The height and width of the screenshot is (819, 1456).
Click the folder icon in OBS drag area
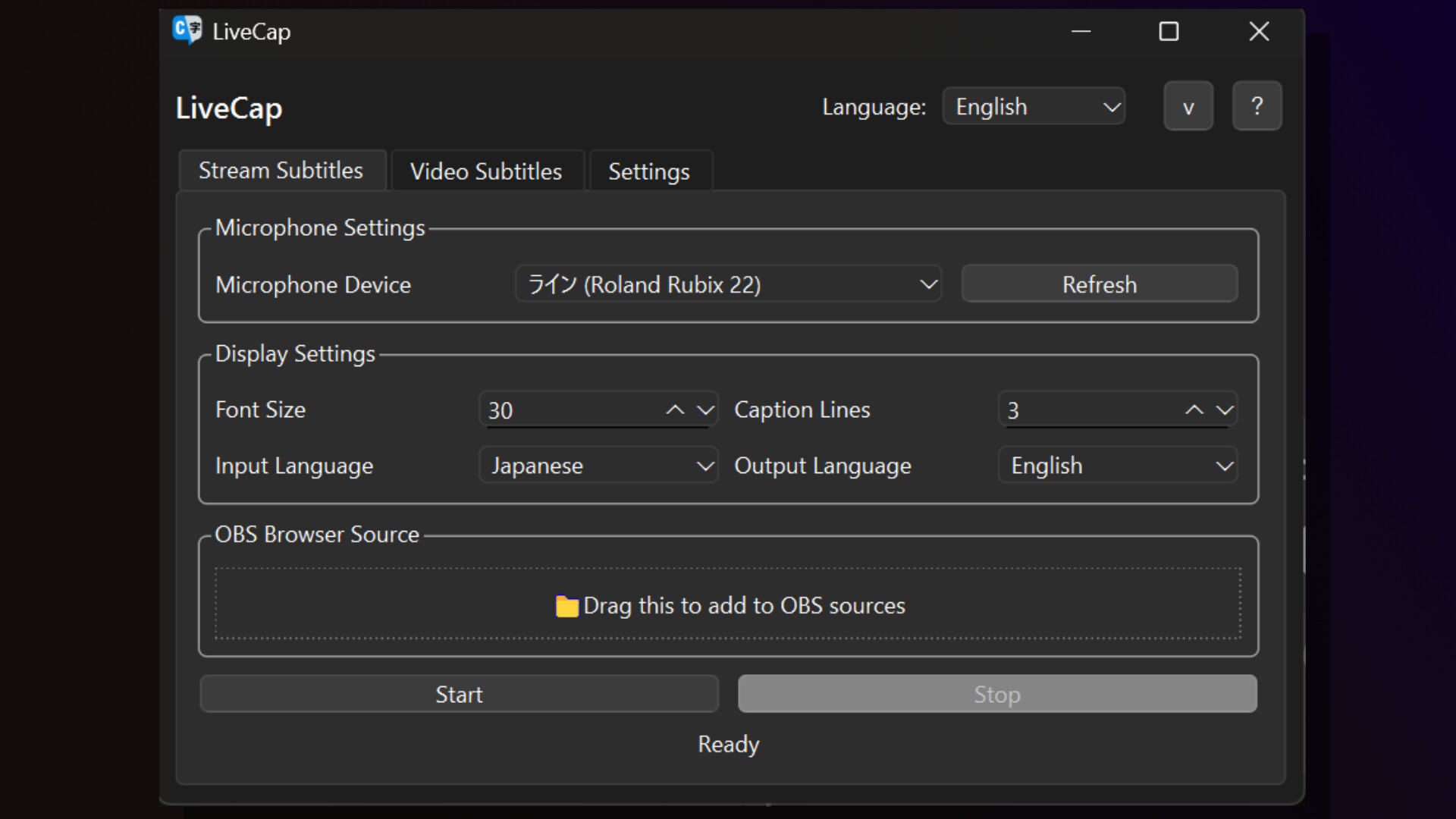tap(566, 606)
